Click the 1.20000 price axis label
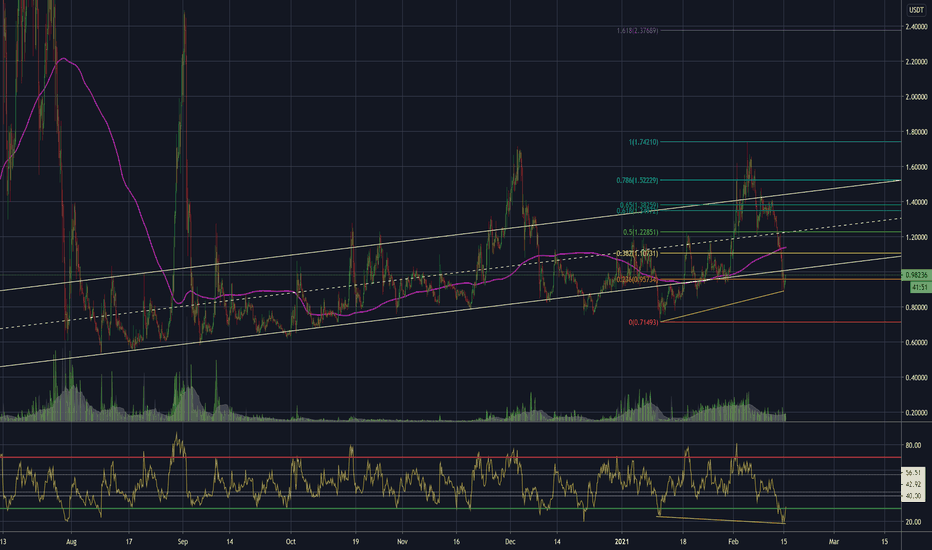 coord(916,237)
